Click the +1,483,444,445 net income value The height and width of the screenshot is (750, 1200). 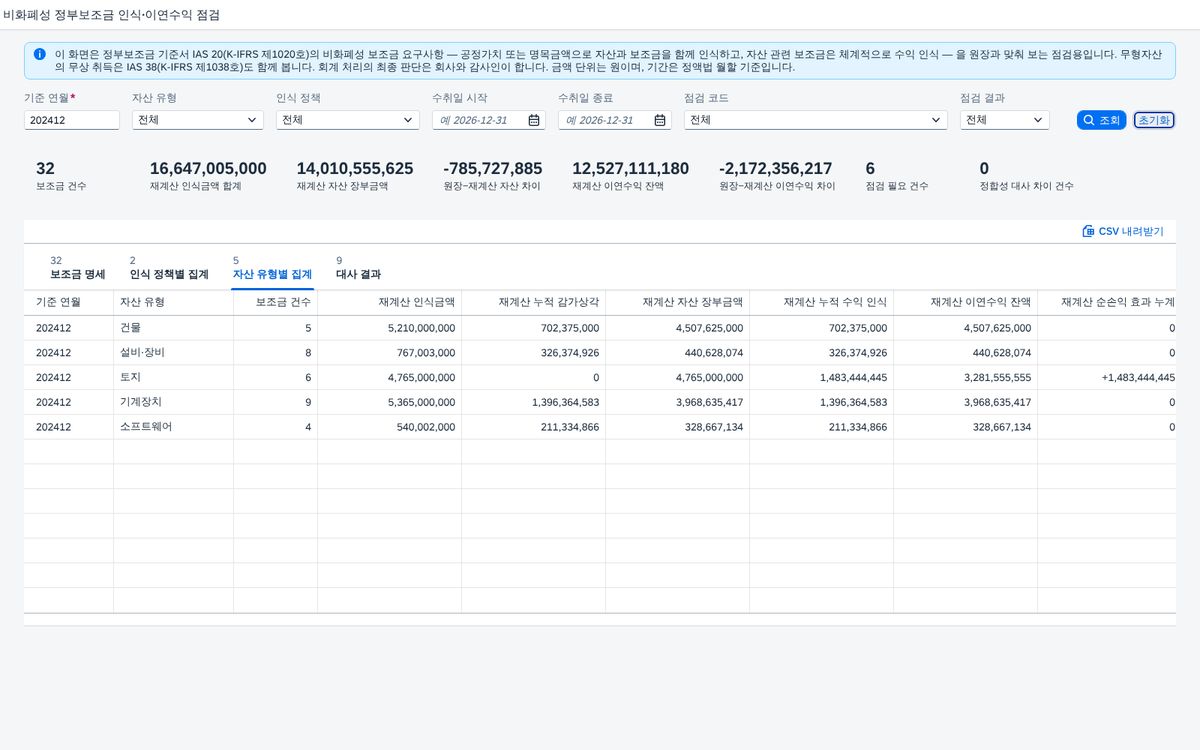(1138, 377)
